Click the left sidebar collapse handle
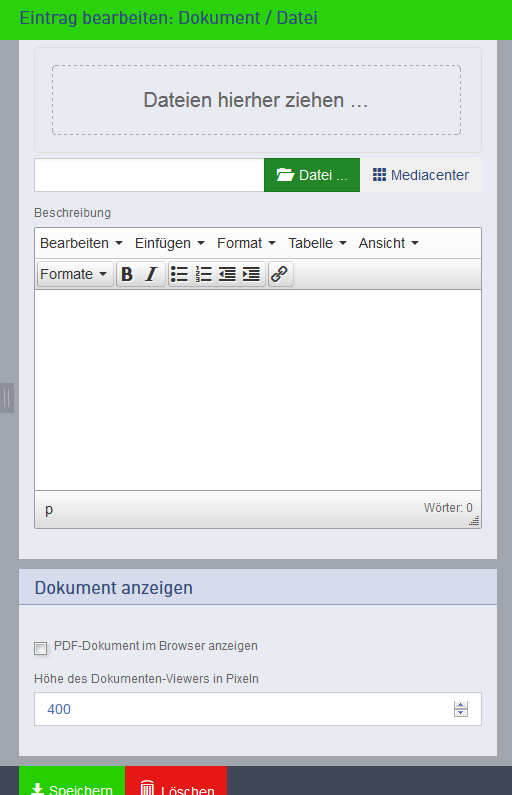The height and width of the screenshot is (795, 512). point(7,398)
